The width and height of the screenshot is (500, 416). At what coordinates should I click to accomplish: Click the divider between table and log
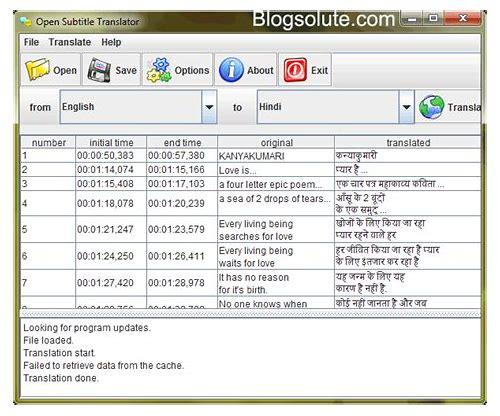point(251,314)
